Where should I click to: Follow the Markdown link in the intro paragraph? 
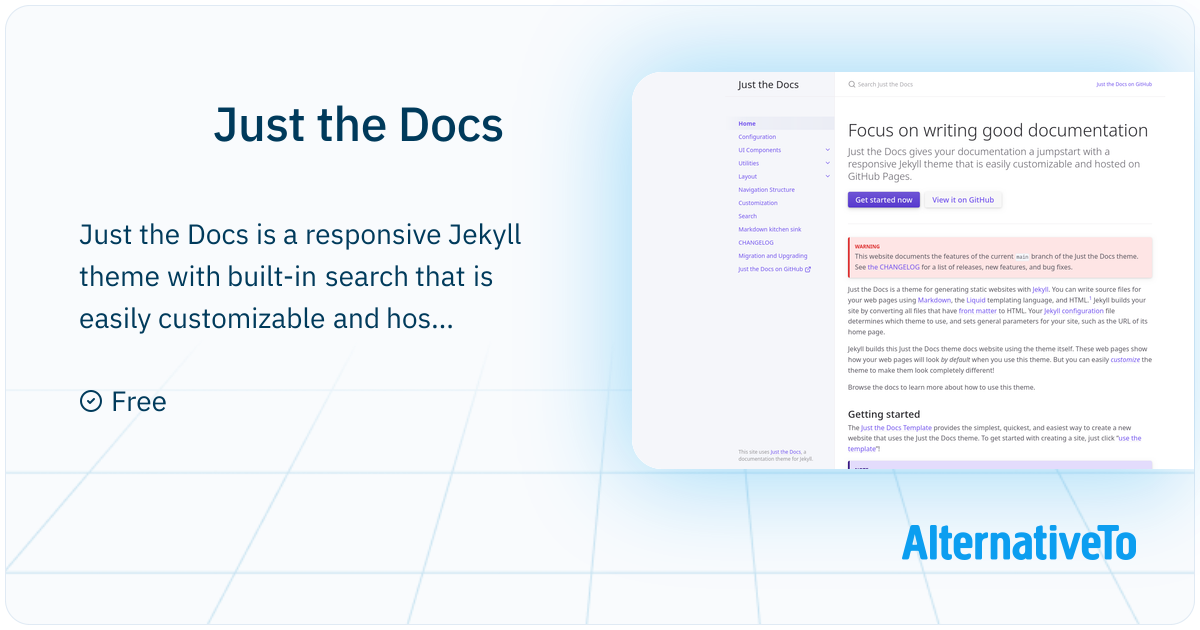(934, 300)
